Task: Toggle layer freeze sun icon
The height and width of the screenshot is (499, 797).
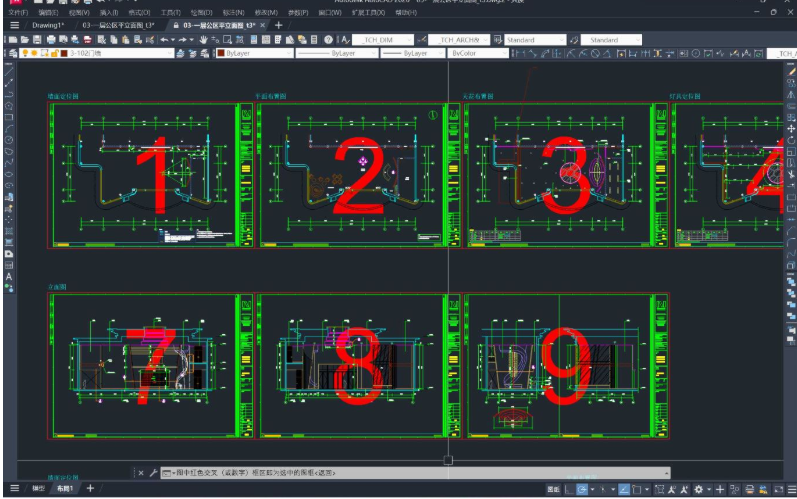Action: [34, 53]
